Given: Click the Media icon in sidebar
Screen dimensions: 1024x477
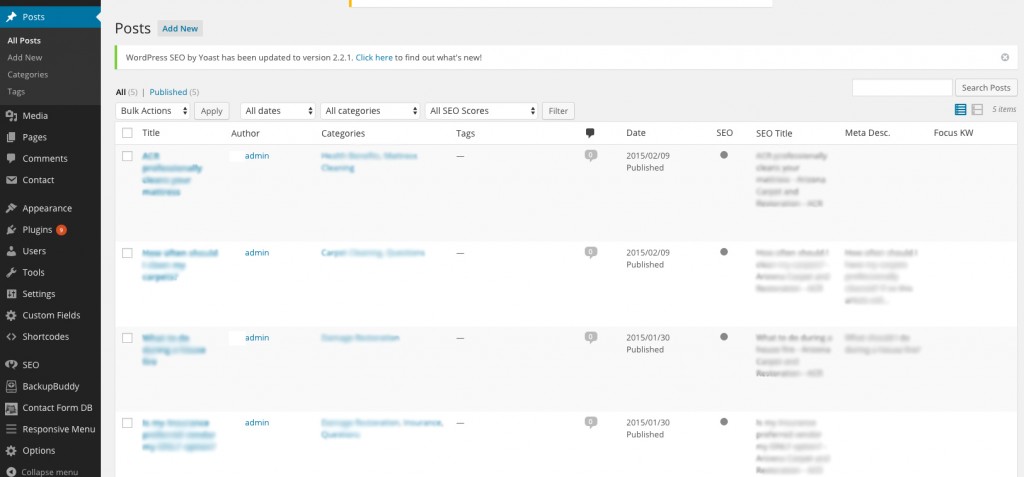Looking at the screenshot, I should 11,116.
